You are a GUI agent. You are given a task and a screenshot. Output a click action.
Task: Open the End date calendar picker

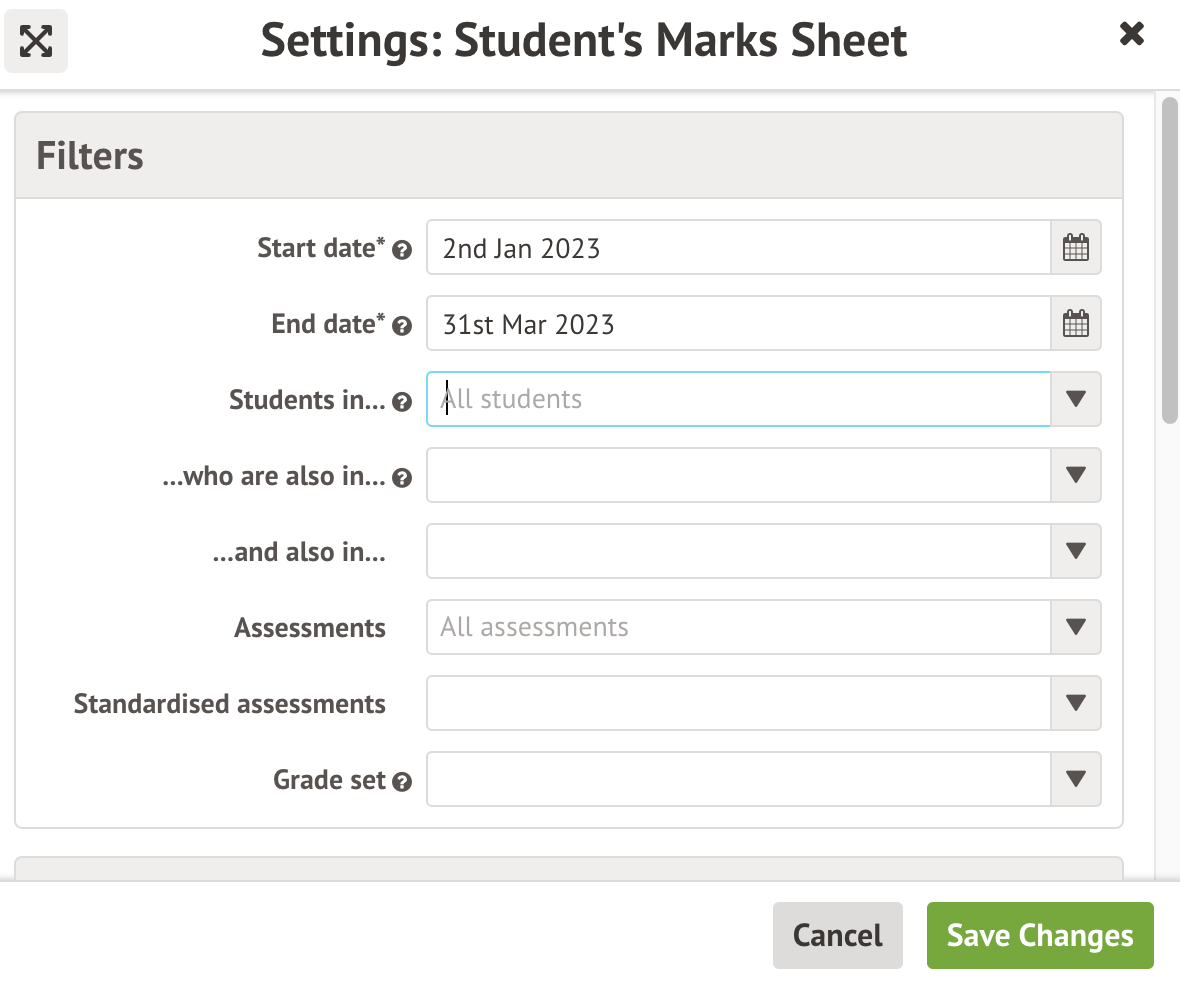1076,324
